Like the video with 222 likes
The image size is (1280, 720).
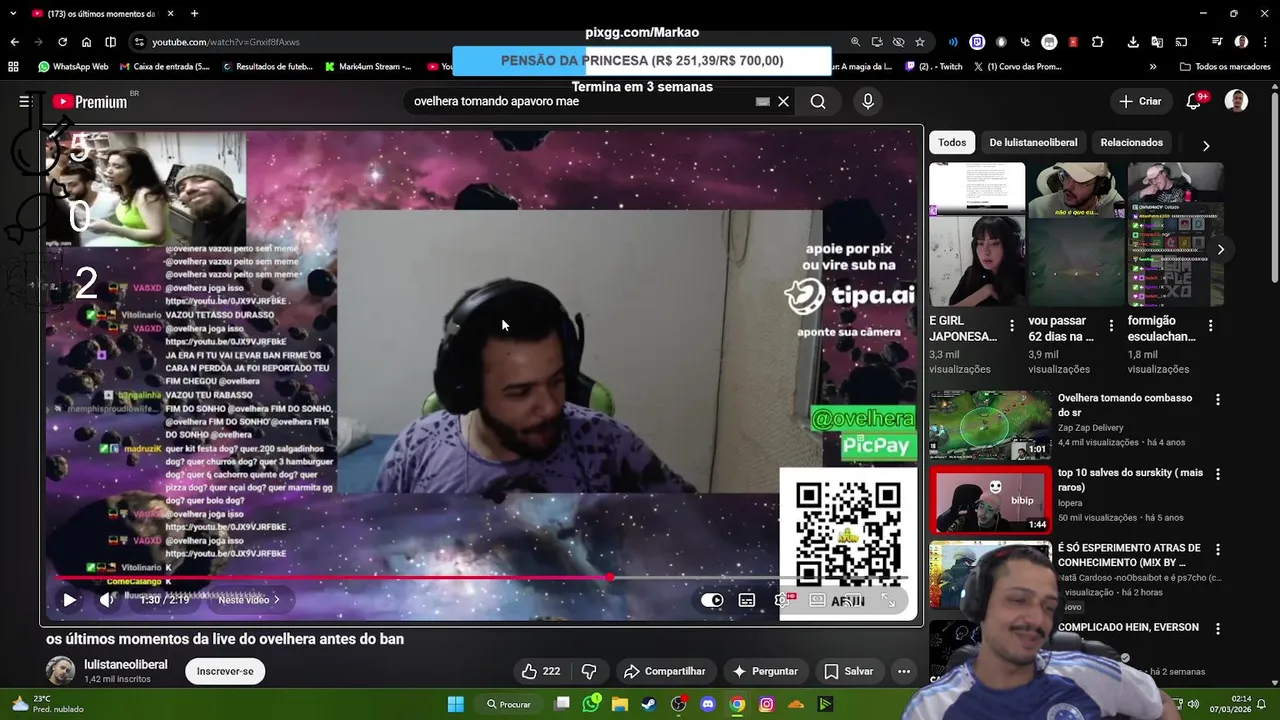point(540,671)
